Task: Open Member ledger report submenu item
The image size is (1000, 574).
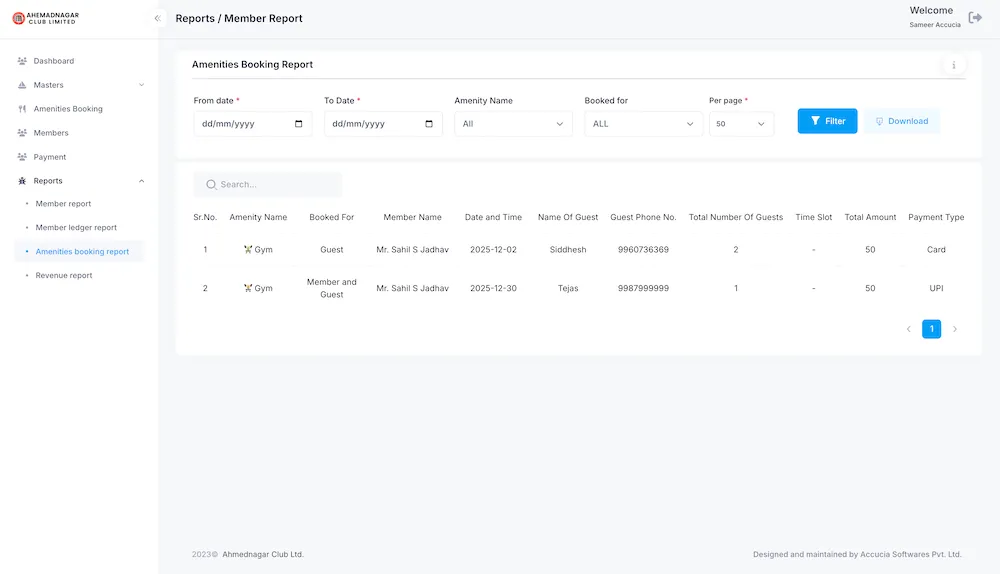Action: click(77, 228)
